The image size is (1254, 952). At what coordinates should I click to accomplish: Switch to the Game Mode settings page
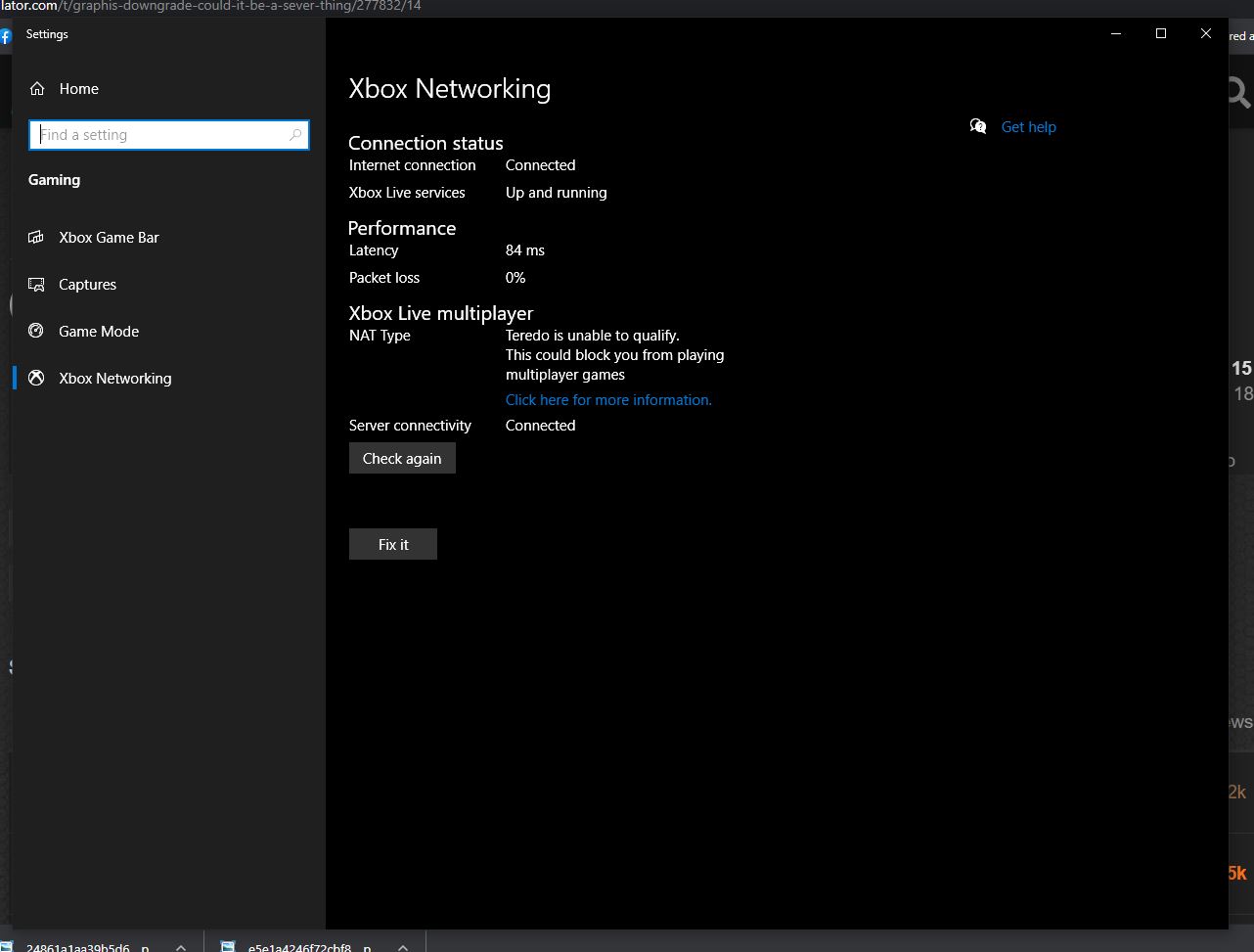(99, 331)
